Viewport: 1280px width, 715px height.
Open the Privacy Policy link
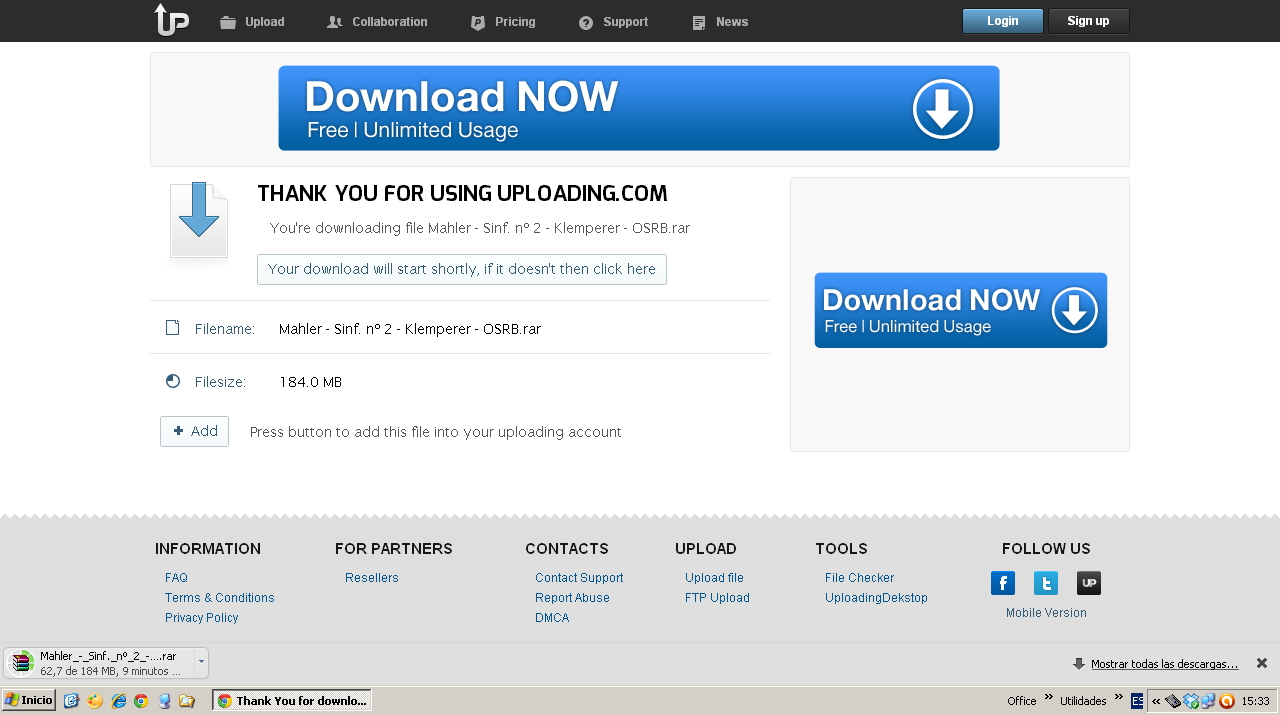[201, 618]
